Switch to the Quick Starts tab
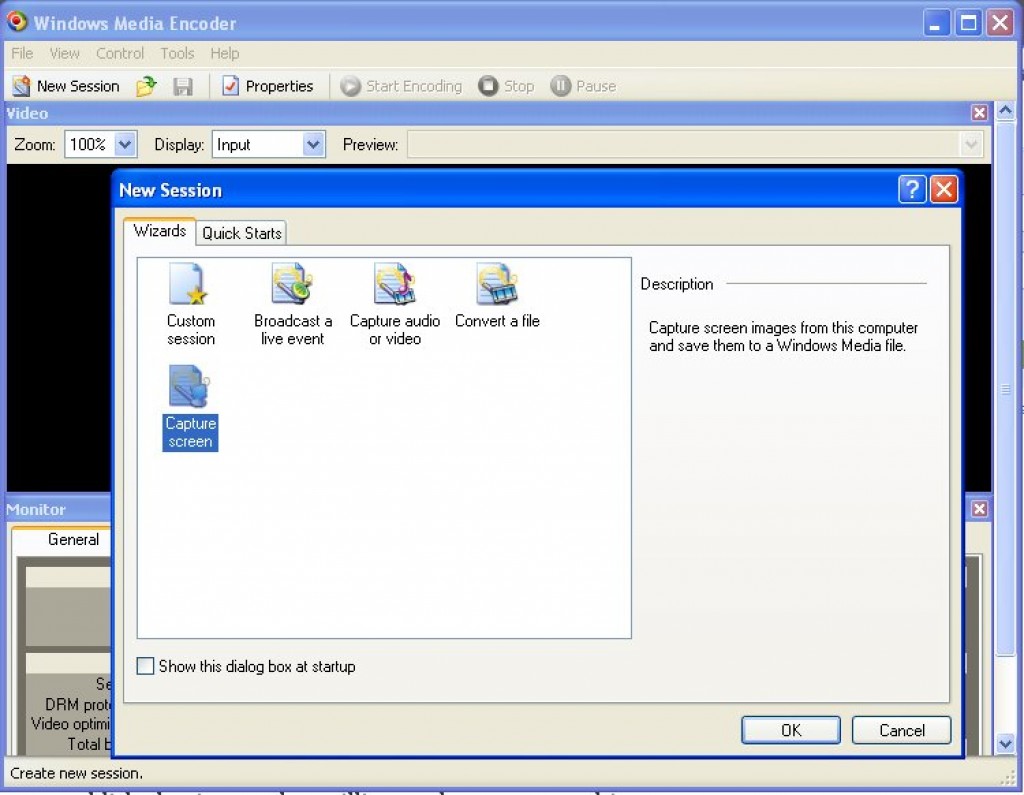The height and width of the screenshot is (795, 1024). click(241, 232)
